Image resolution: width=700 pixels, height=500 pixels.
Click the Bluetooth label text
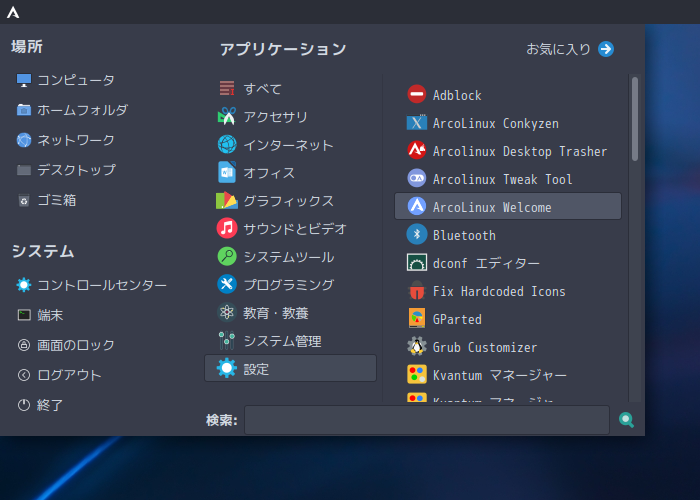tap(464, 235)
